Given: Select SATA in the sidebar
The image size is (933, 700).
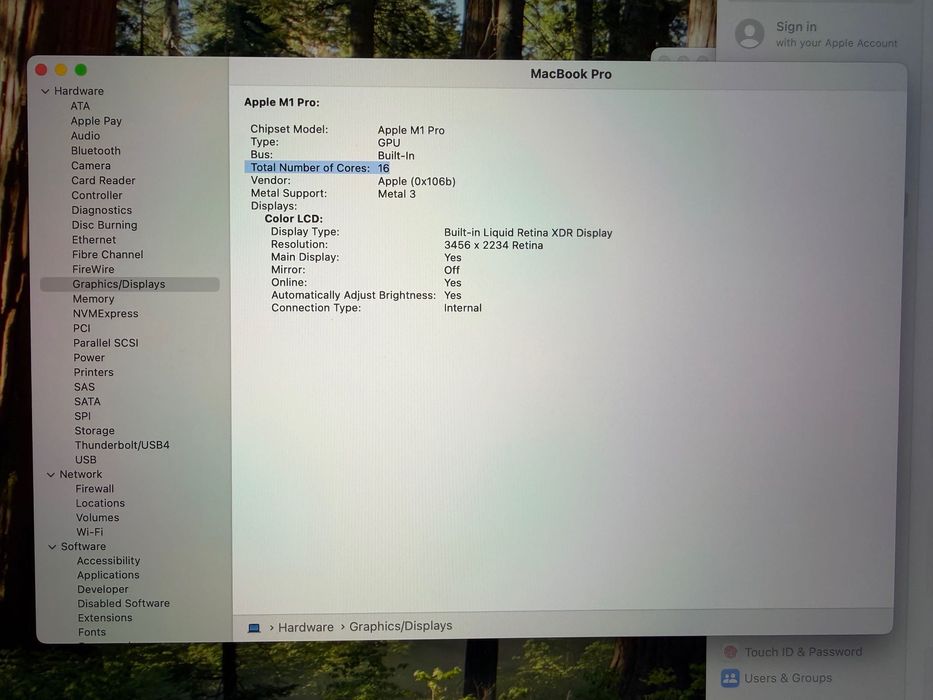Looking at the screenshot, I should click(x=87, y=402).
